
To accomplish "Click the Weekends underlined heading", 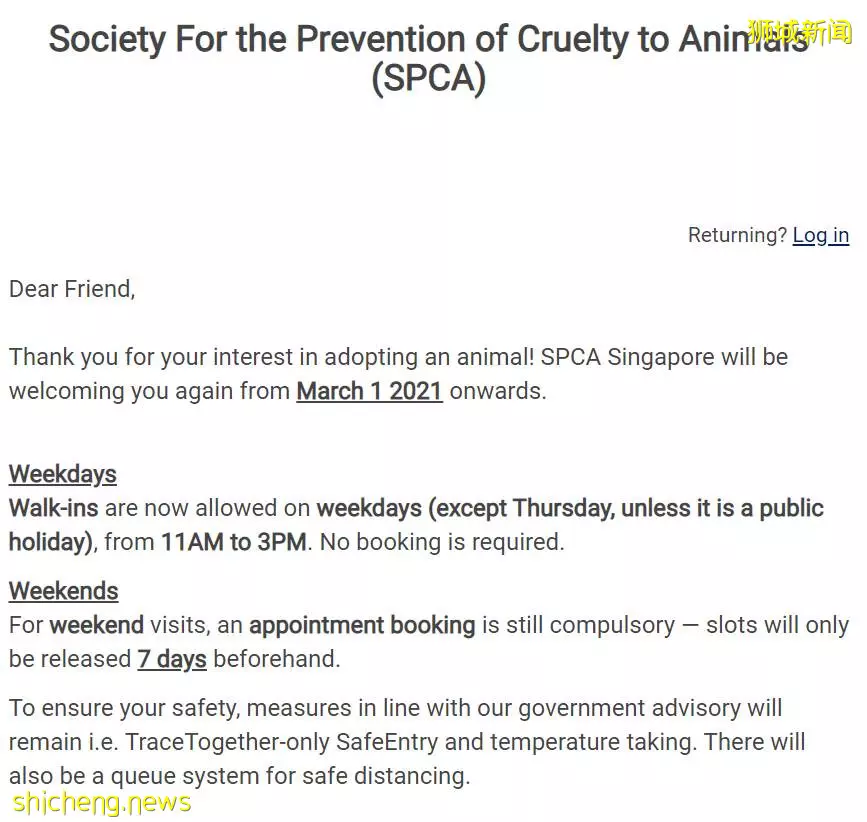I will [x=64, y=591].
